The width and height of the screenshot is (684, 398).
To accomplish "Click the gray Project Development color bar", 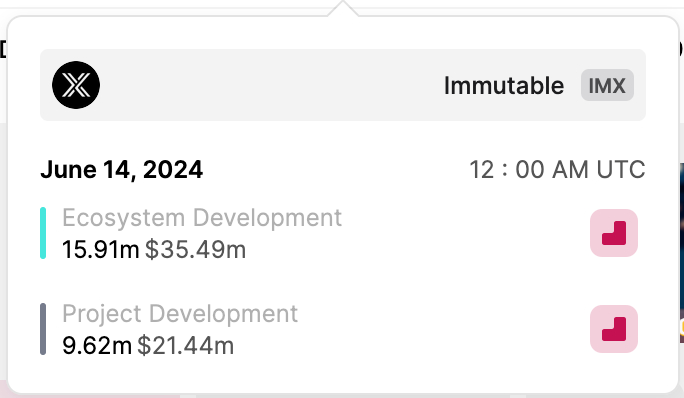I will (43, 329).
